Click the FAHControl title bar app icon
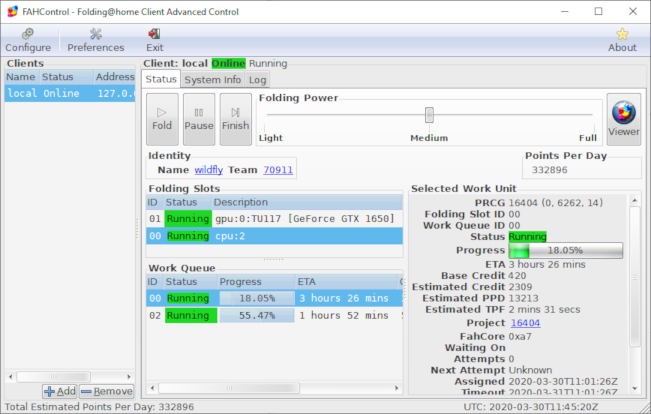651x414 pixels. [12, 12]
